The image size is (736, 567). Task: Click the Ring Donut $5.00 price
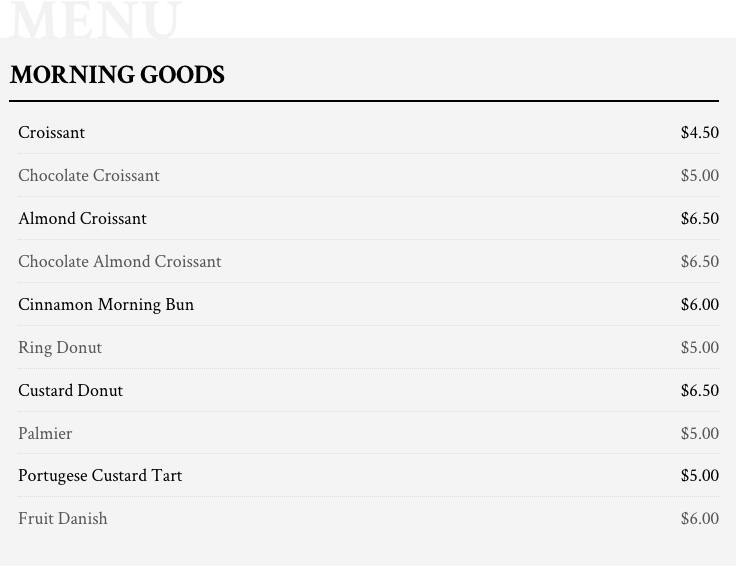(700, 348)
